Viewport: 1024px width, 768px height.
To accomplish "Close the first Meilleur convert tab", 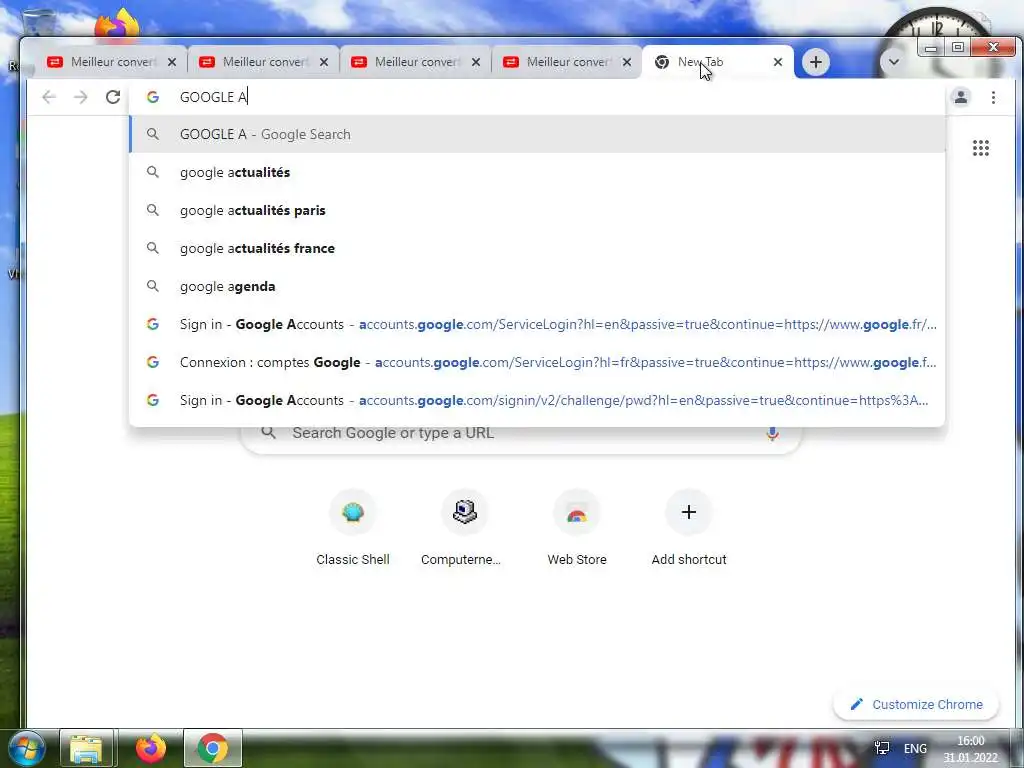I will click(172, 62).
